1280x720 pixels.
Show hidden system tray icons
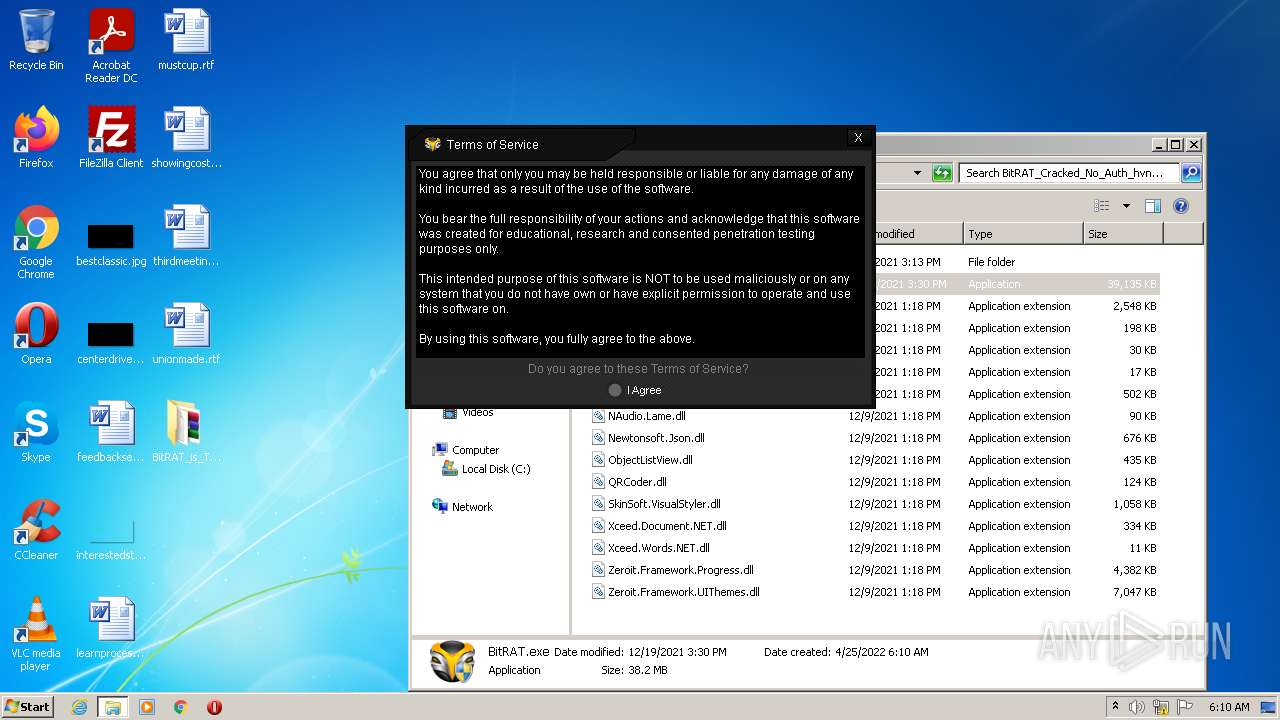coord(1115,706)
